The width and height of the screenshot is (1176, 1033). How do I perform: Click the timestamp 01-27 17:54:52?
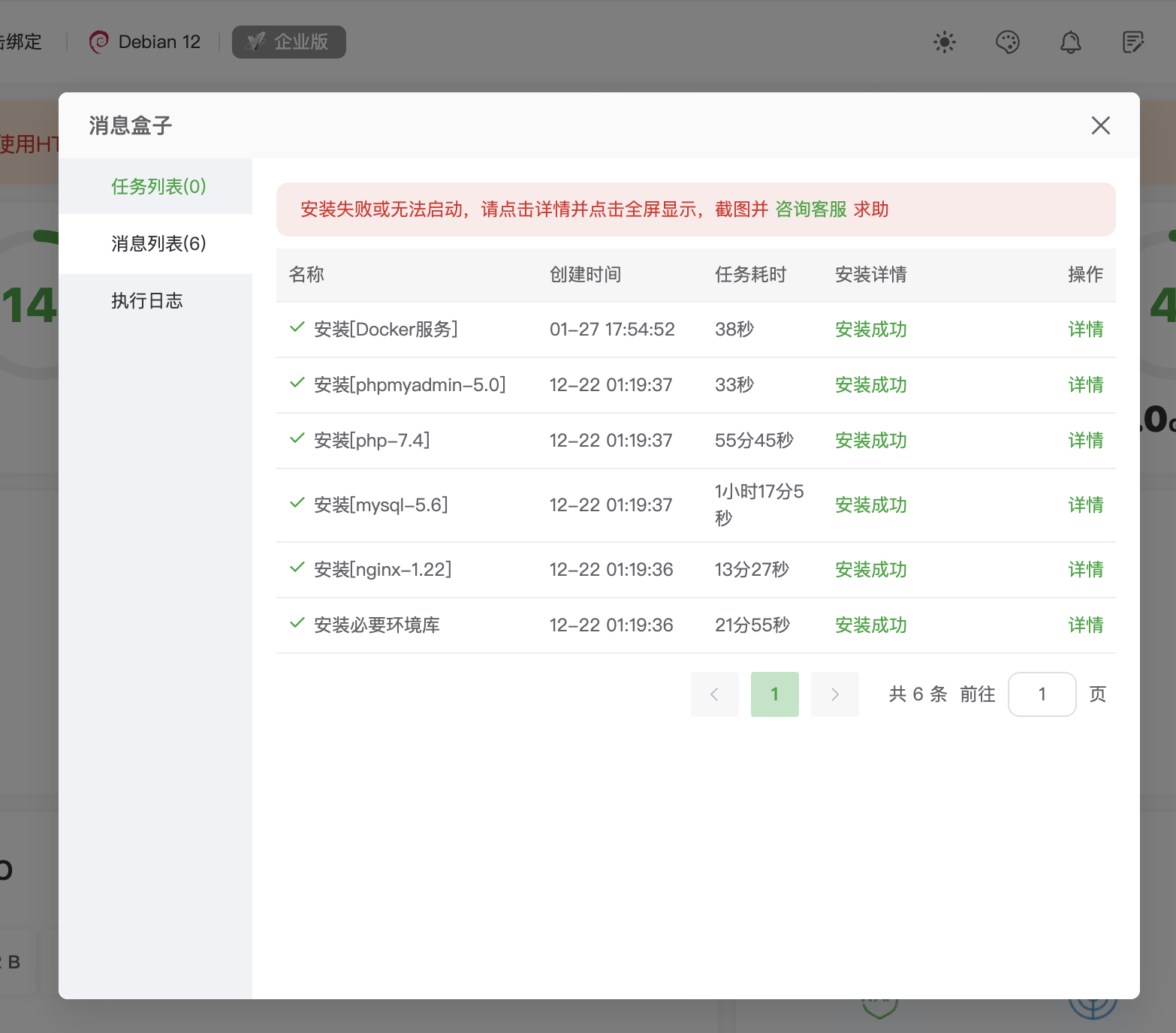coord(612,330)
